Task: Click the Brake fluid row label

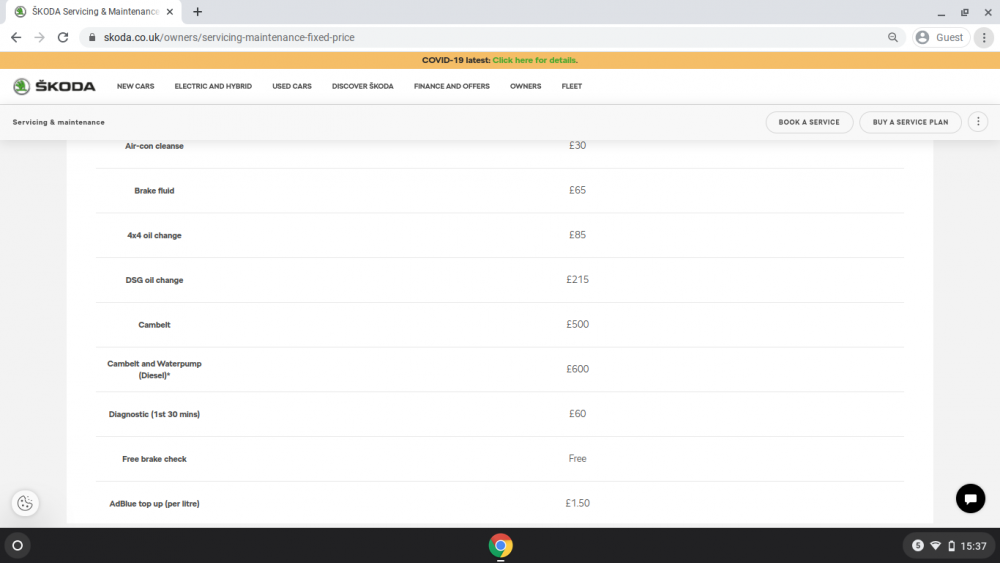Action: (x=154, y=191)
